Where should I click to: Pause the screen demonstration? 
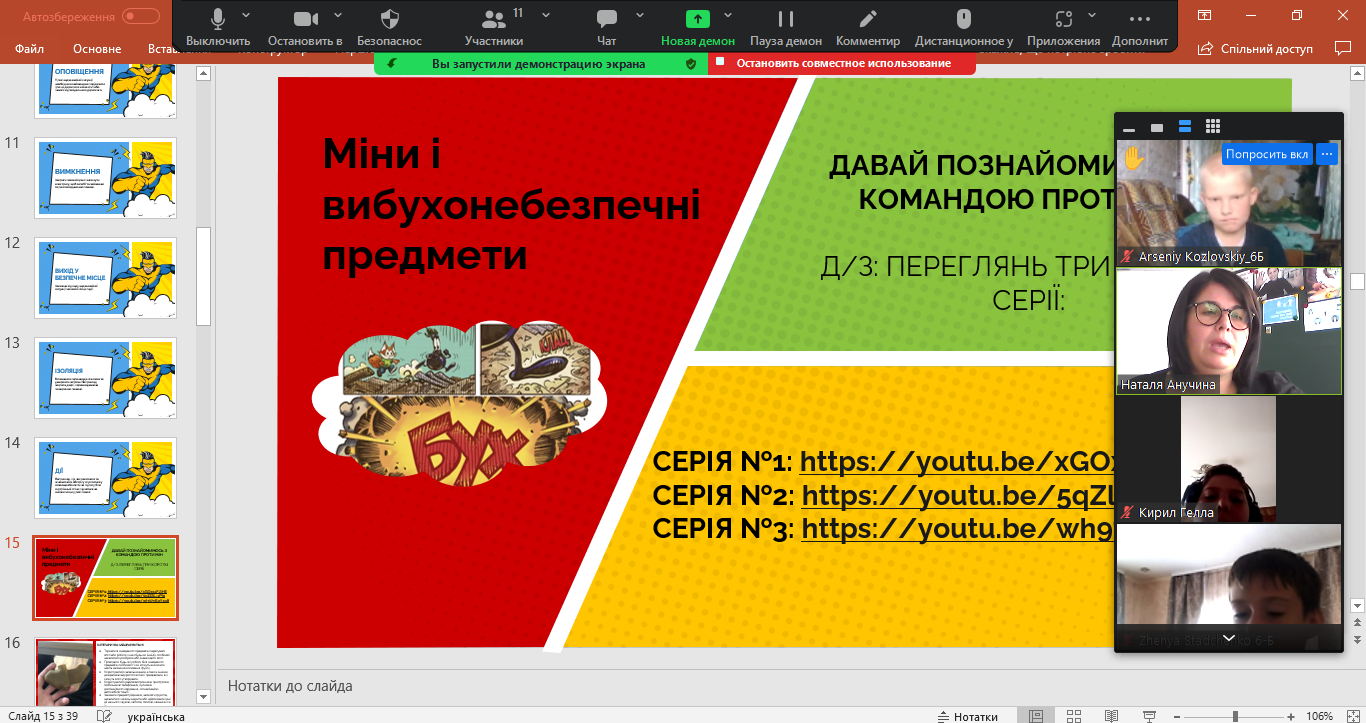pyautogui.click(x=785, y=27)
